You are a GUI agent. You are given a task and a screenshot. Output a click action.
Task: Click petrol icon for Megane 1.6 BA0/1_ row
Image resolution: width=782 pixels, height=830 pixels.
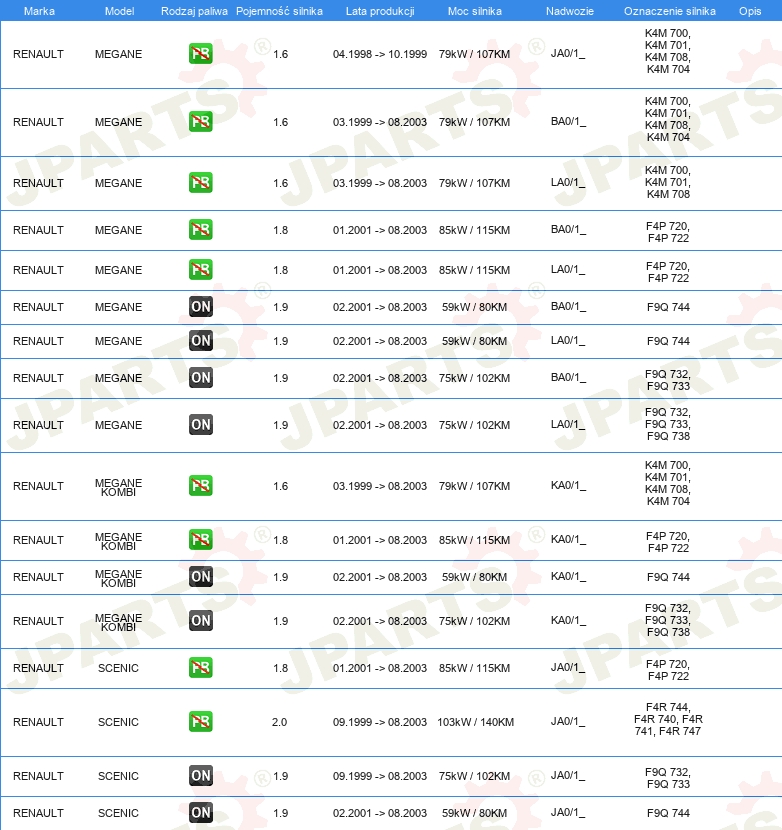[201, 121]
